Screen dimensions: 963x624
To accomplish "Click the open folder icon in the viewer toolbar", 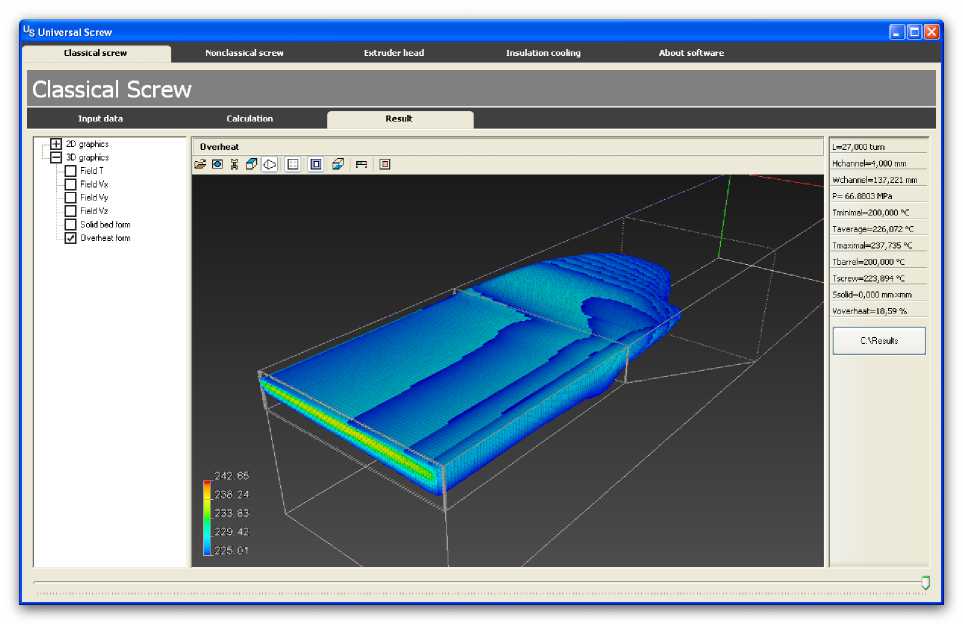I will tap(200, 164).
